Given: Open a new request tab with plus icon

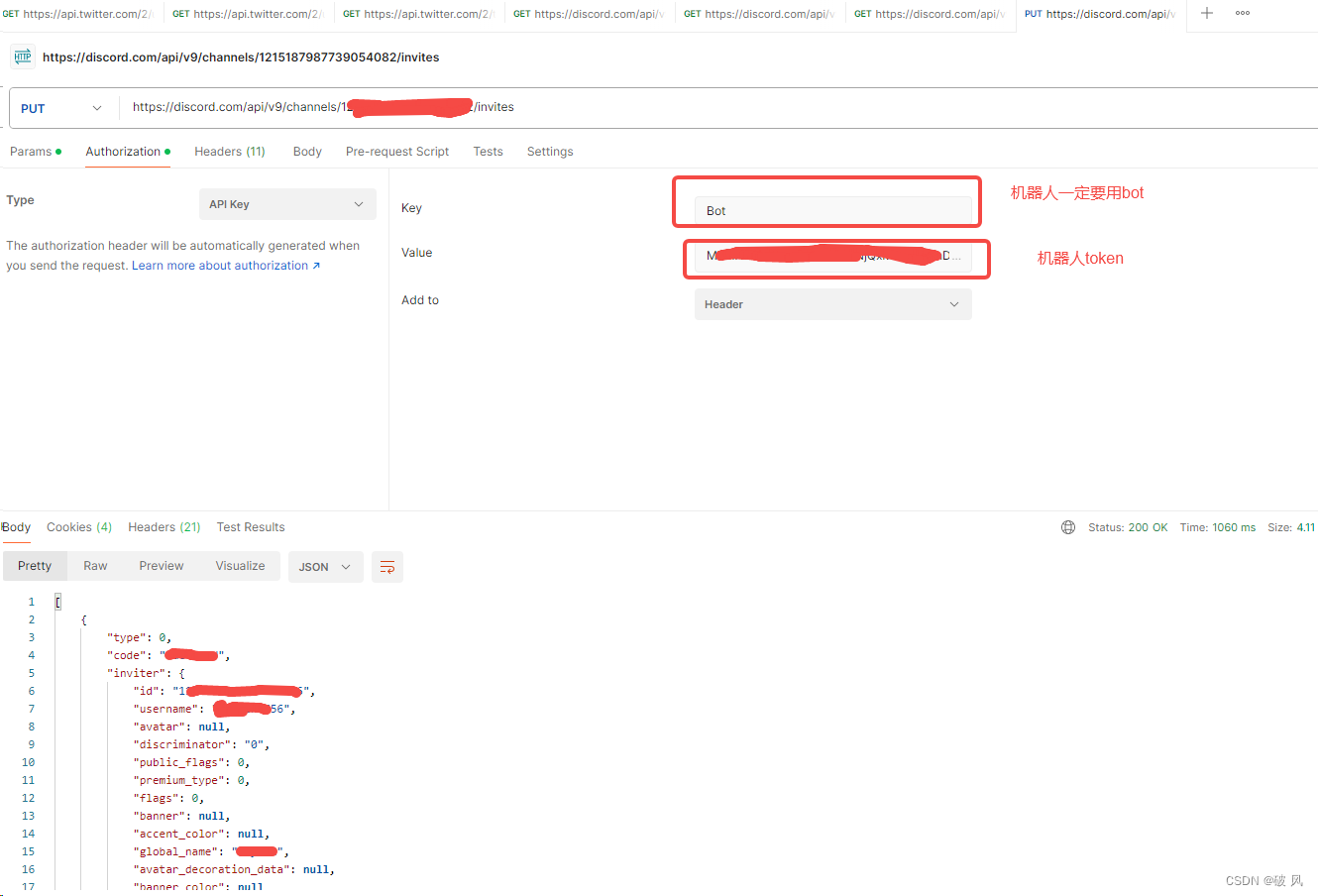Looking at the screenshot, I should pos(1207,13).
